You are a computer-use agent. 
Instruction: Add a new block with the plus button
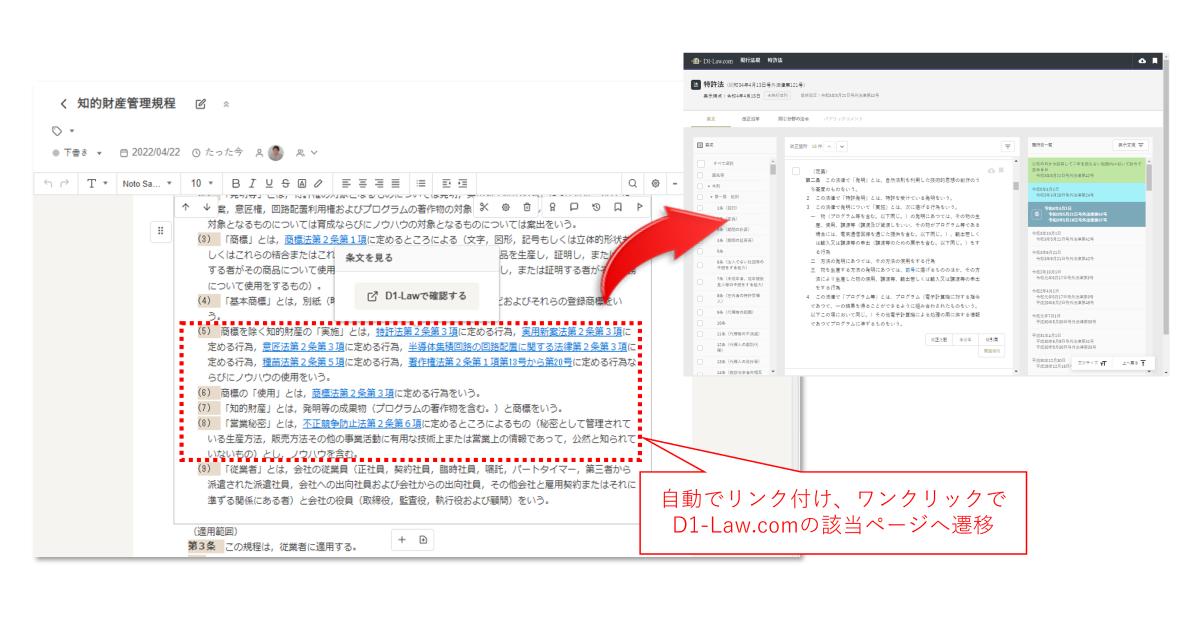(x=402, y=540)
